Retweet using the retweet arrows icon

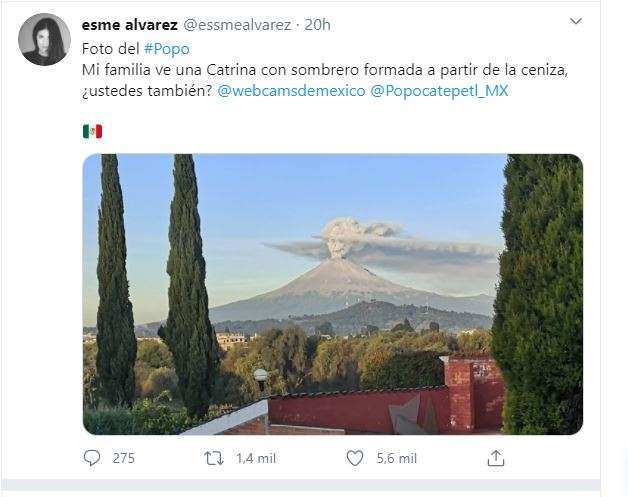click(x=214, y=458)
